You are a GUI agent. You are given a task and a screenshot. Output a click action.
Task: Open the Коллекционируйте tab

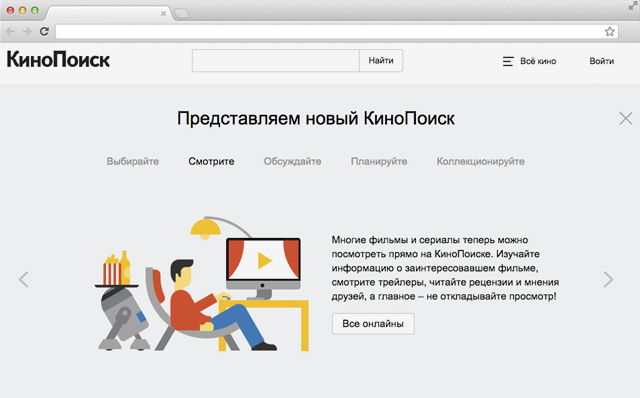480,161
